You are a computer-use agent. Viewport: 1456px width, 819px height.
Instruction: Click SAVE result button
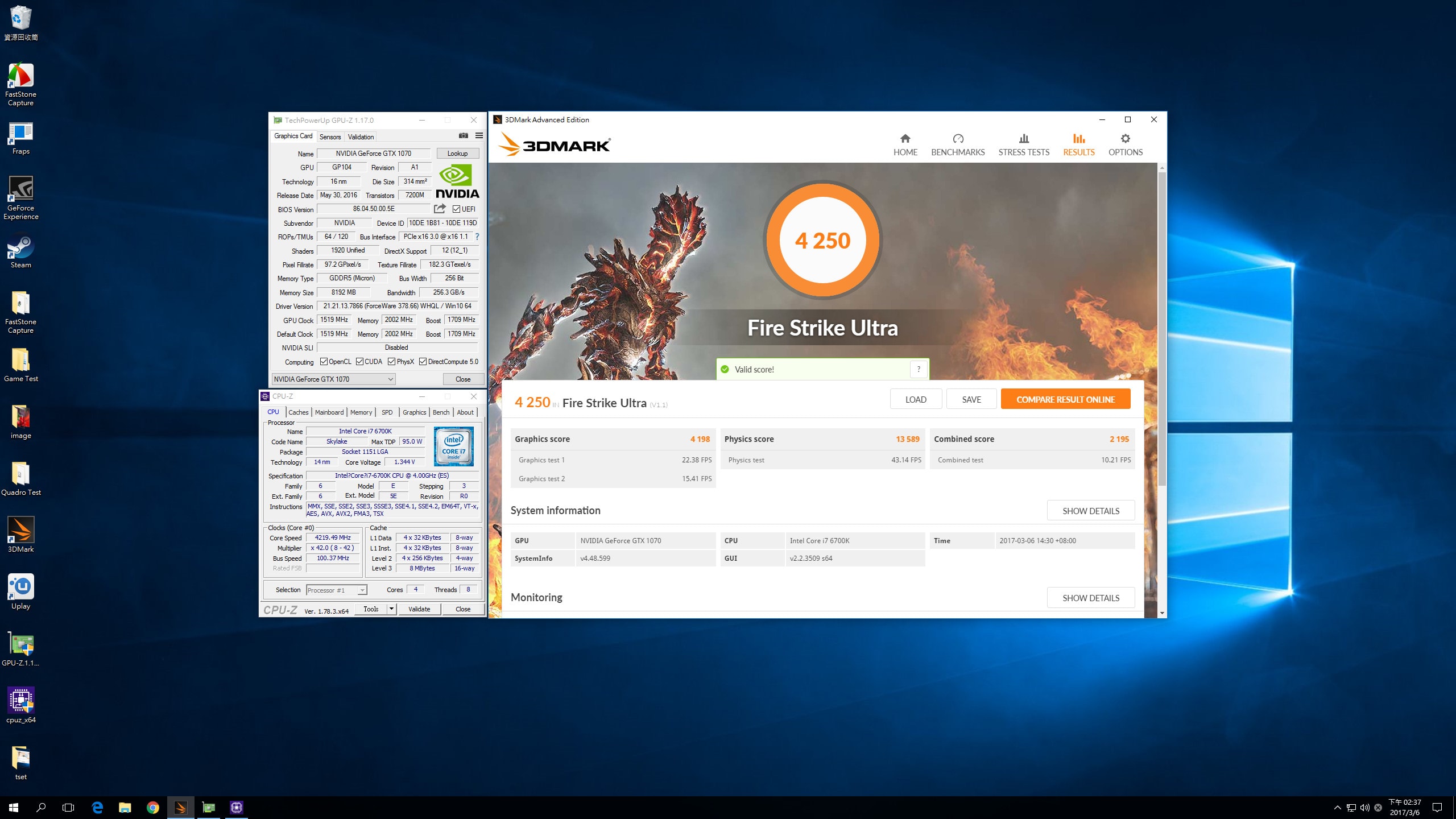point(971,399)
